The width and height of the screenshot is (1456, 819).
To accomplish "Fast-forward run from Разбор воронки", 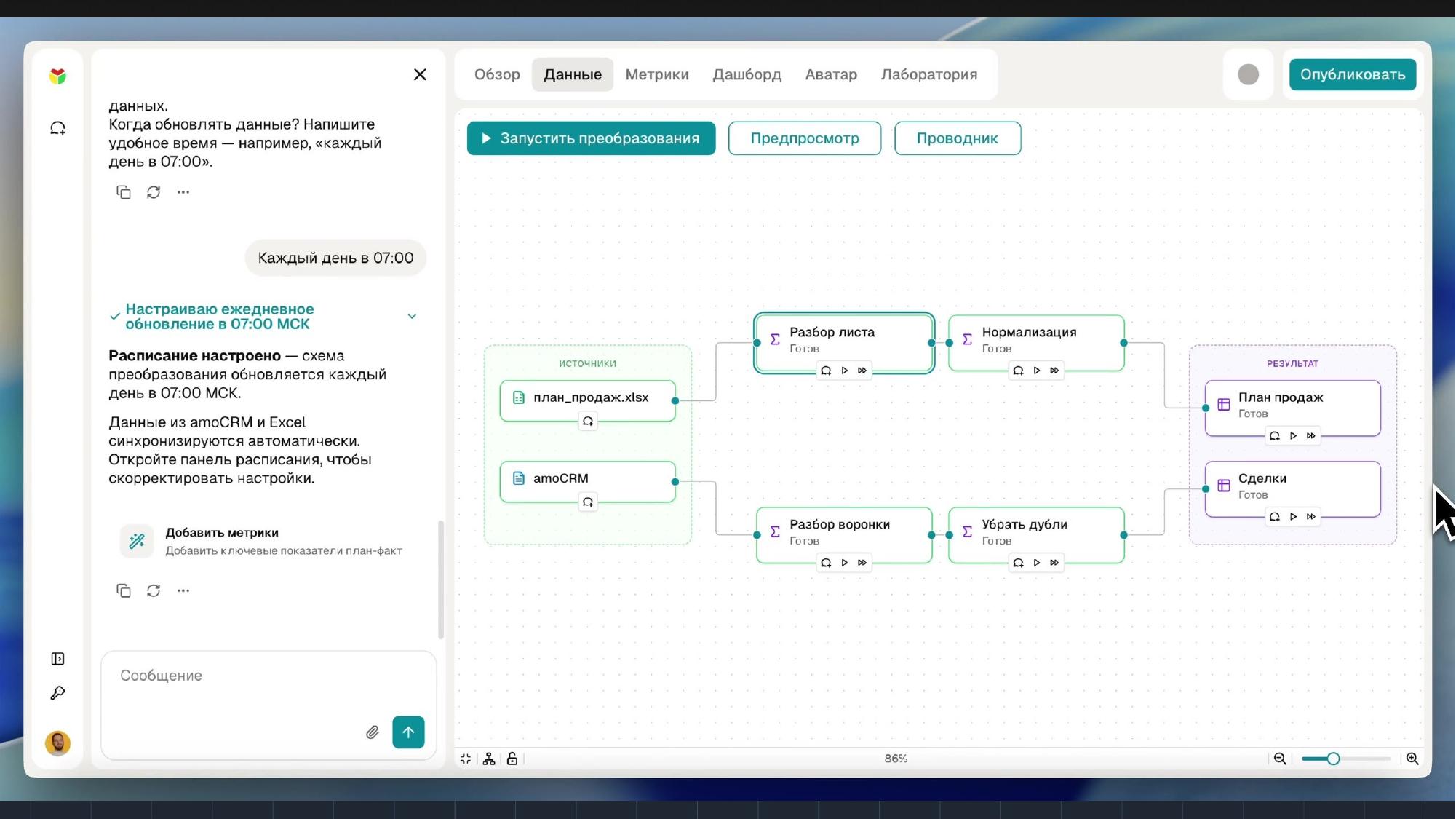I will click(x=862, y=563).
